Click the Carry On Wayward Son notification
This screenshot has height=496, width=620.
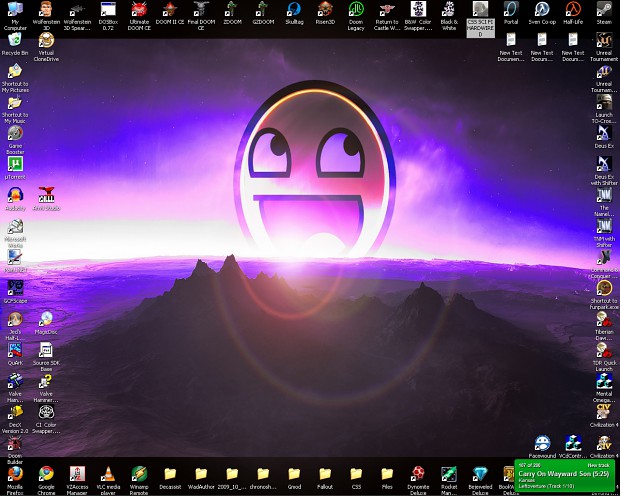(x=564, y=475)
